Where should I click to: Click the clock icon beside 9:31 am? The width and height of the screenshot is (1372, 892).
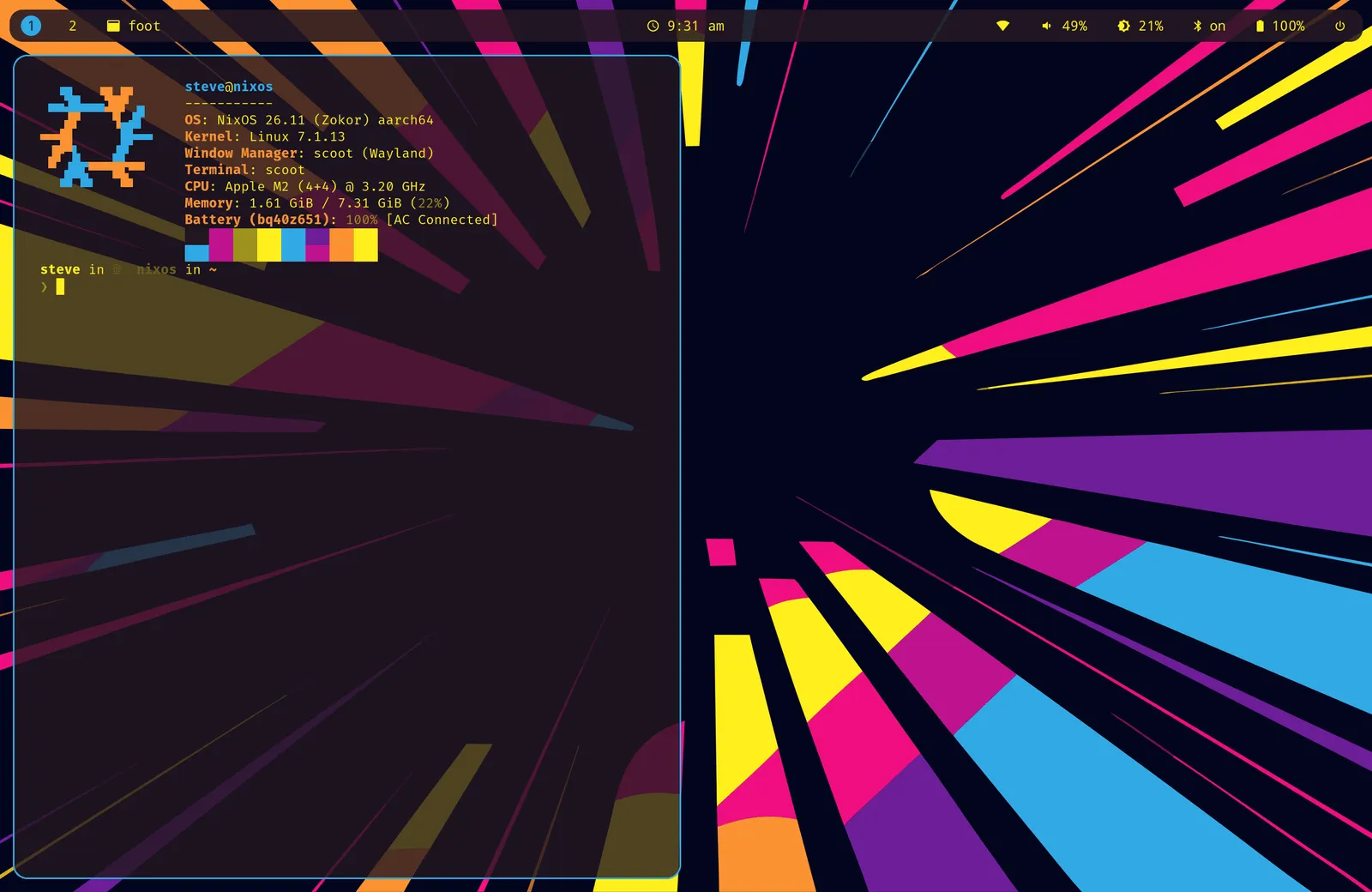653,26
